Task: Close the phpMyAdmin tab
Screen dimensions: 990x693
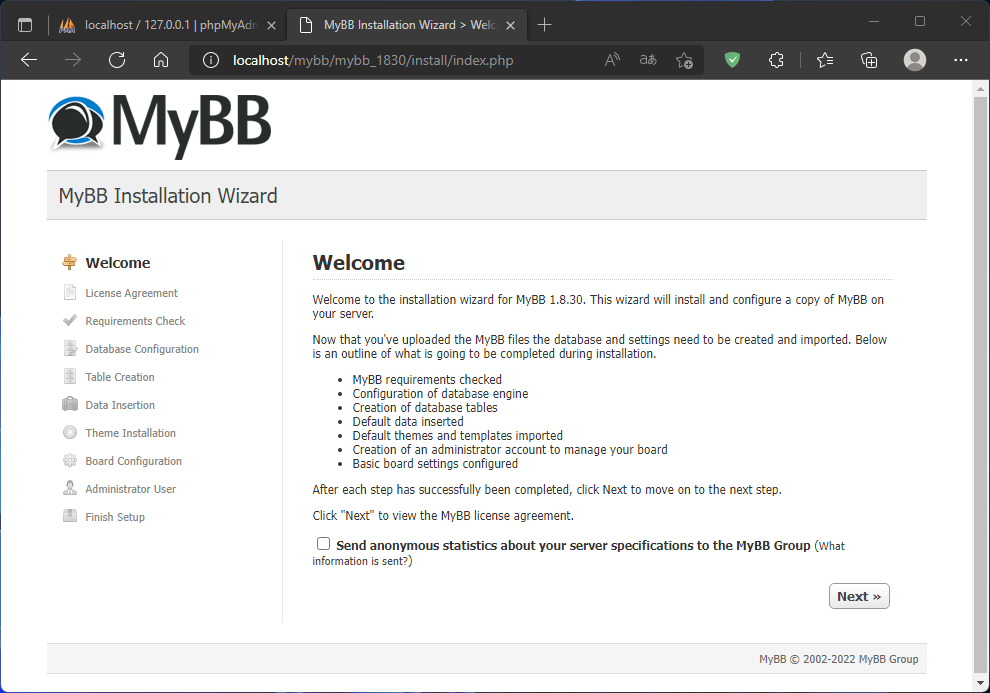Action: [271, 25]
